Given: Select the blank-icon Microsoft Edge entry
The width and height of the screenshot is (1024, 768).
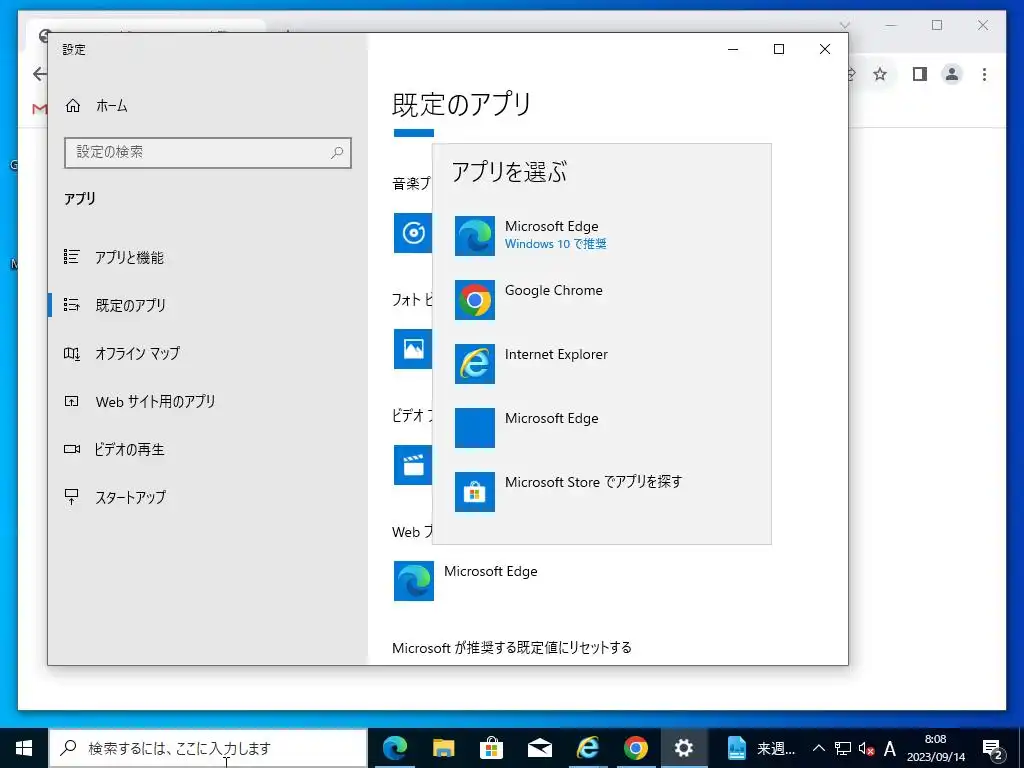Looking at the screenshot, I should click(601, 428).
